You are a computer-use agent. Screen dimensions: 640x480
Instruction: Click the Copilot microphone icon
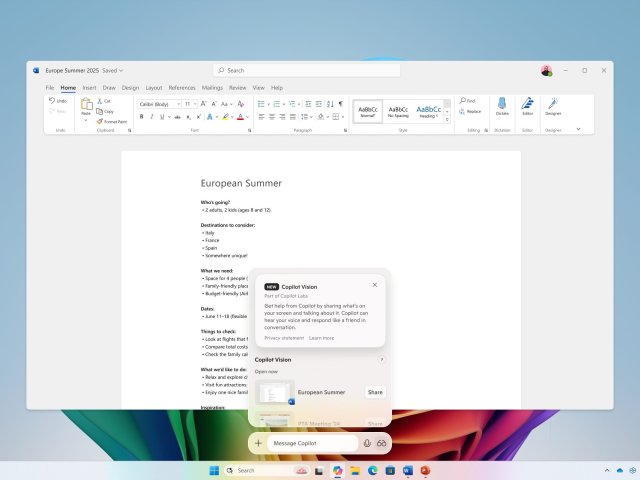click(x=367, y=443)
